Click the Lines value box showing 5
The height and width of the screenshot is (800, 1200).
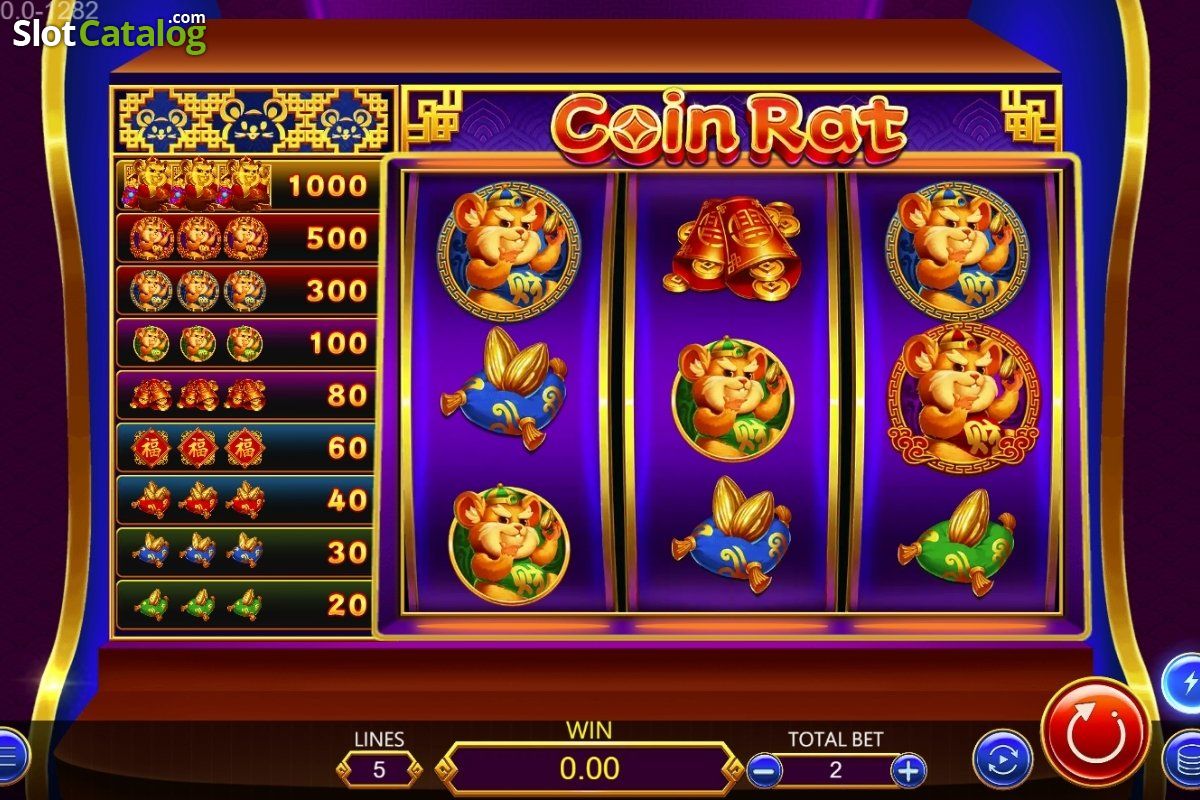[379, 770]
